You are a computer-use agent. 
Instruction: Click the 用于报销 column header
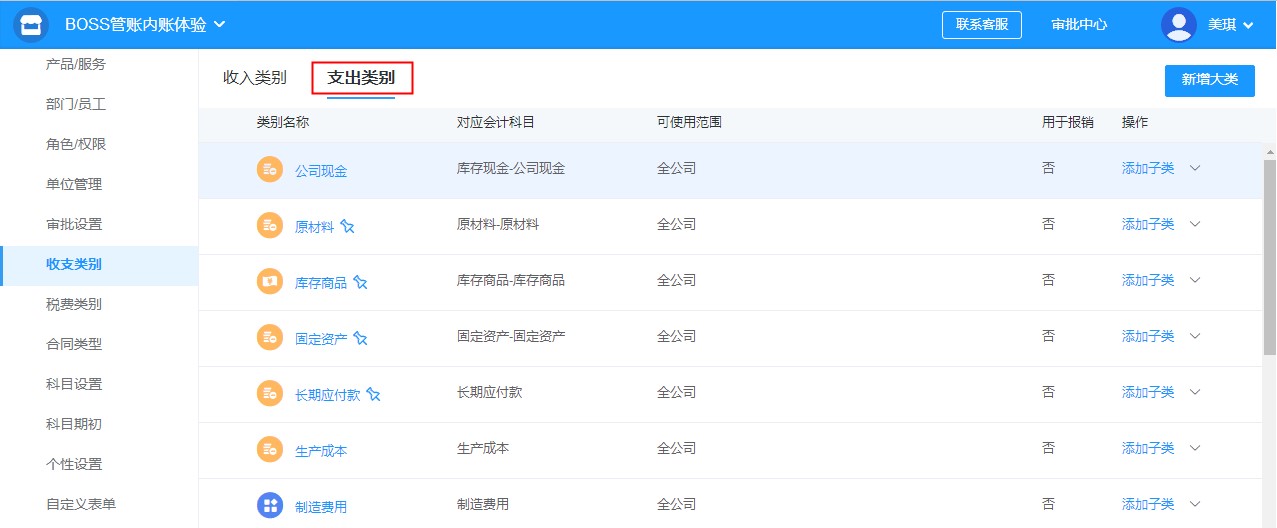click(x=1068, y=122)
